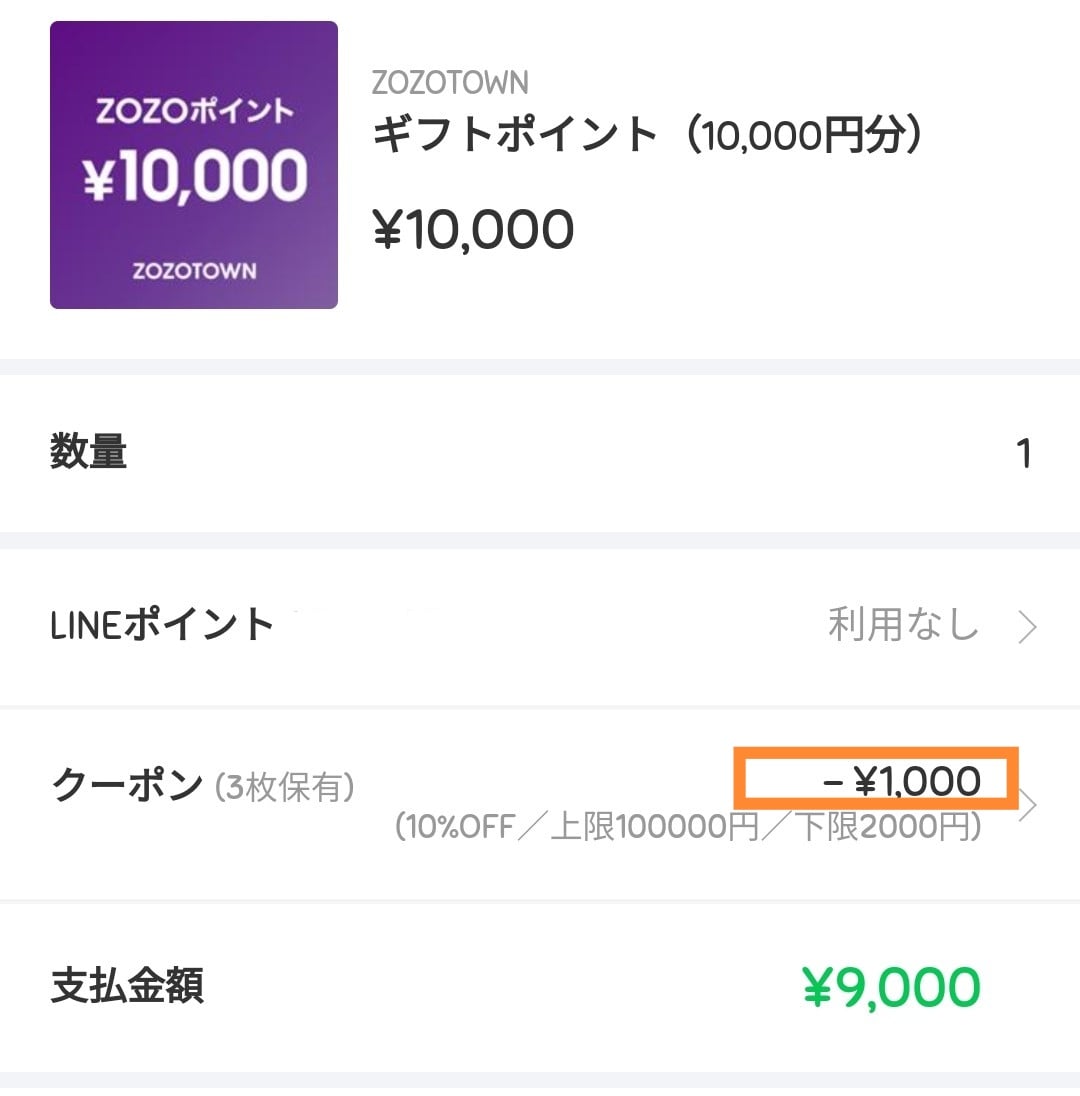
Task: Tap ZOZOポイント text inside the card image
Action: (194, 110)
